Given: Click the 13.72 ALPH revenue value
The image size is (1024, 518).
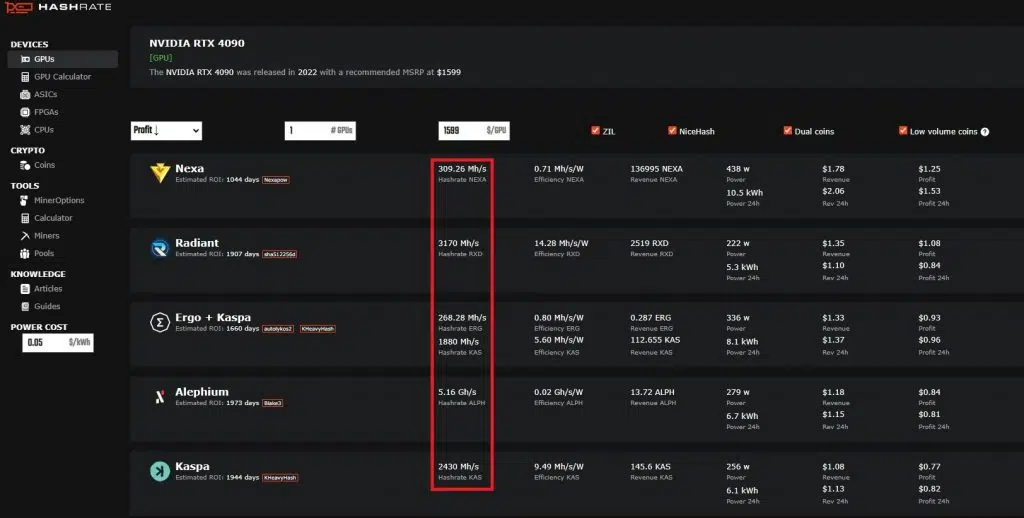Looking at the screenshot, I should click(x=652, y=393).
